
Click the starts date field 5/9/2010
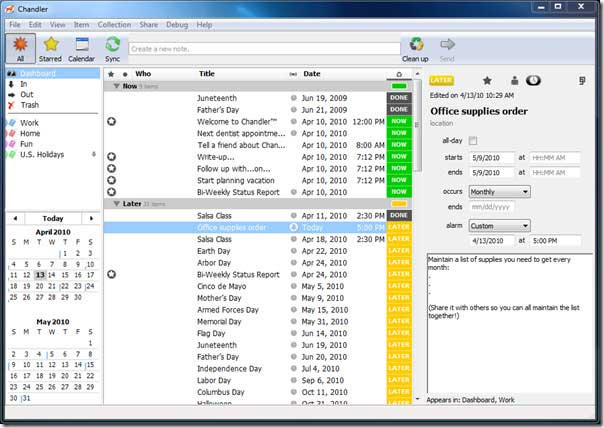[492, 158]
